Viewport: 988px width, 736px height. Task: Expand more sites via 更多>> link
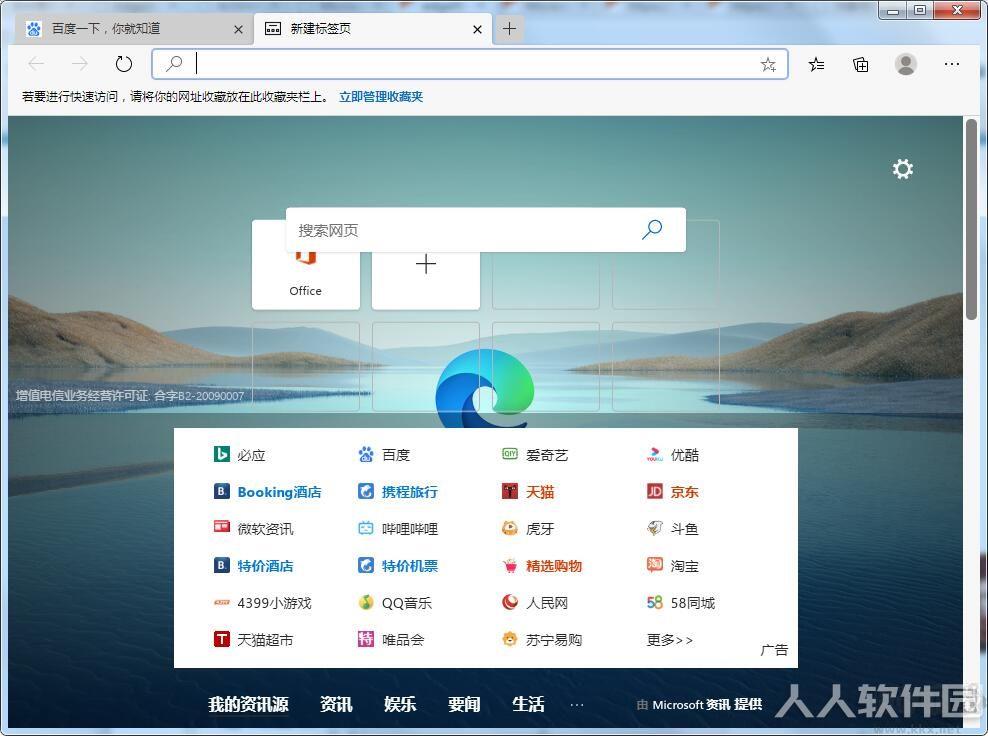(669, 640)
